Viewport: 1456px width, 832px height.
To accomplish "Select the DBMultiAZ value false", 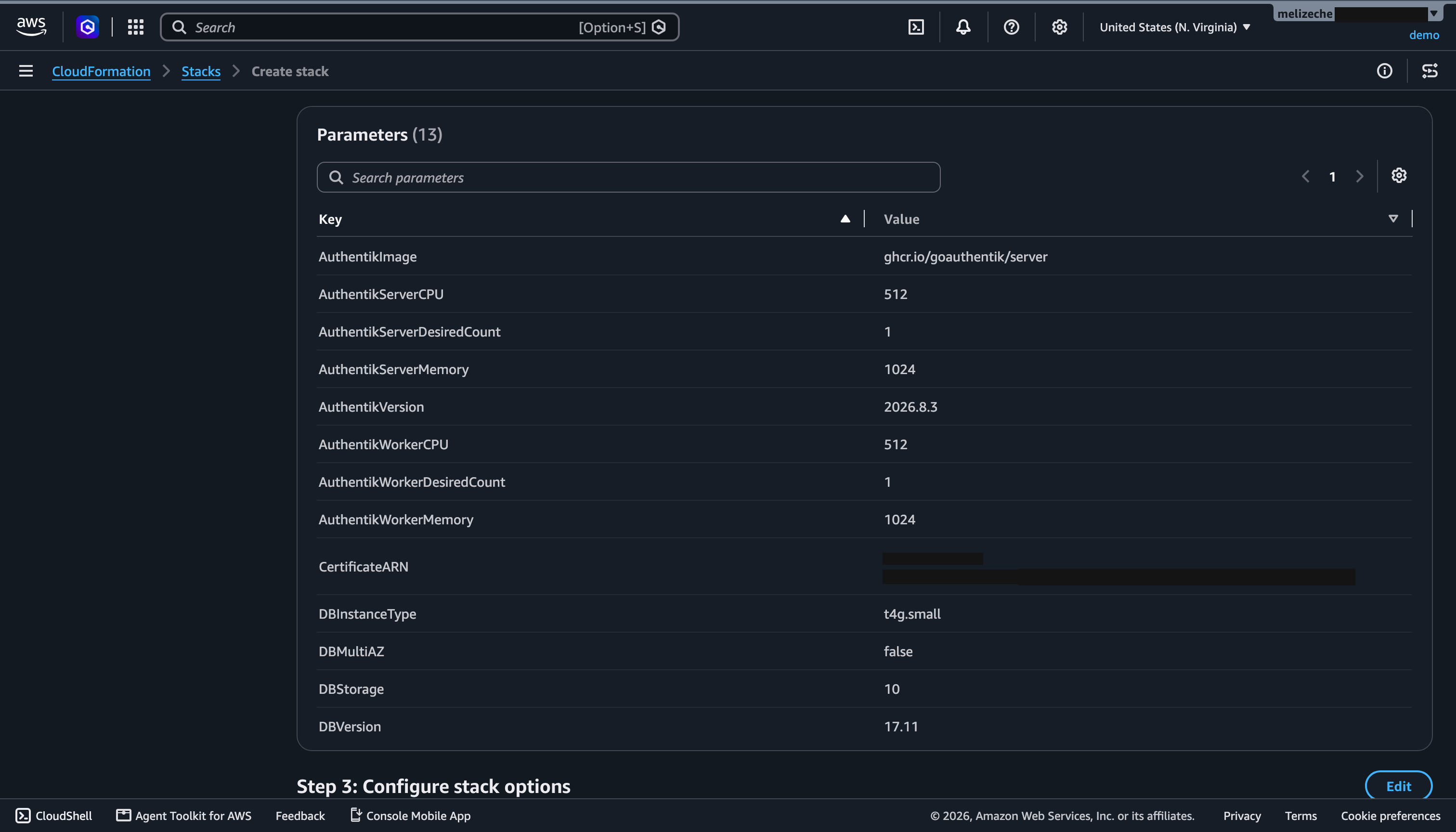I will [897, 651].
